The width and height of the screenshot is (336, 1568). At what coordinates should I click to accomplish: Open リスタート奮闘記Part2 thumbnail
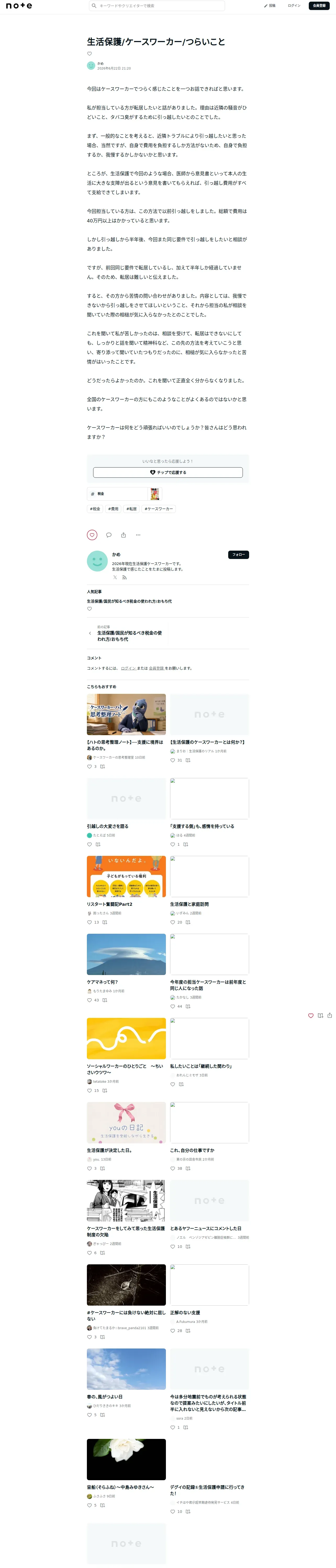tap(126, 876)
